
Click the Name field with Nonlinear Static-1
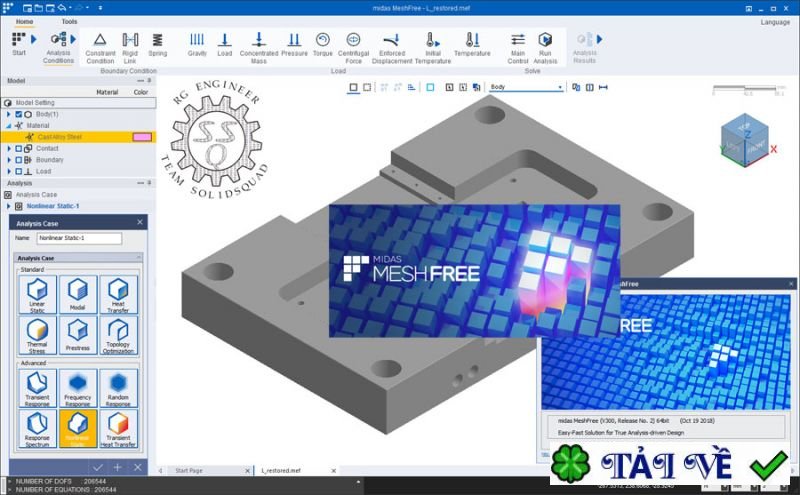tap(79, 238)
